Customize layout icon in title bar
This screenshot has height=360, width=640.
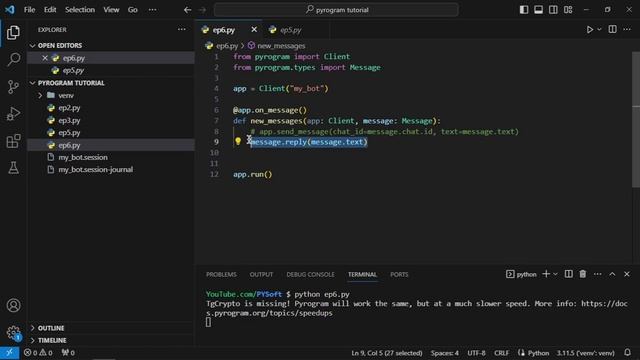click(x=568, y=10)
